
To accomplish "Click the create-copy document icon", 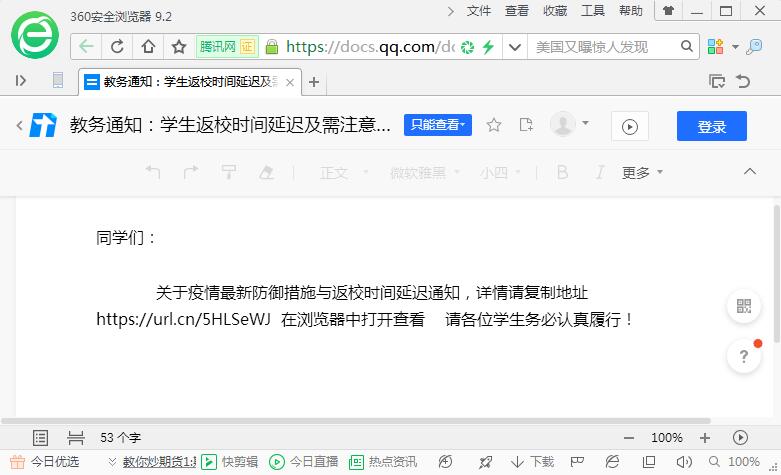I will click(x=525, y=125).
